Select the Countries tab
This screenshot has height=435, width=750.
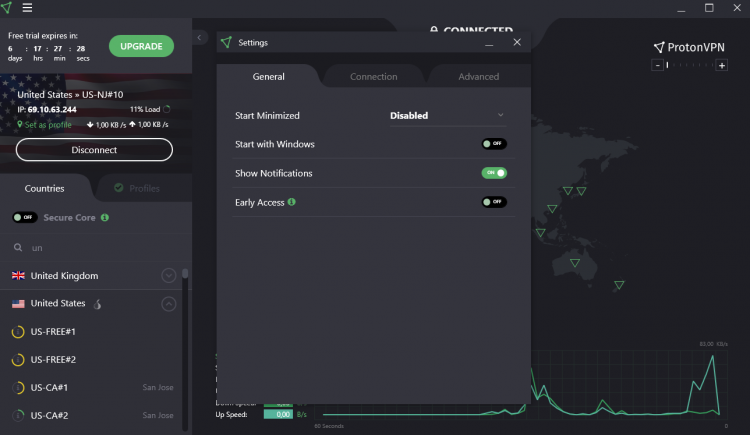(x=44, y=189)
